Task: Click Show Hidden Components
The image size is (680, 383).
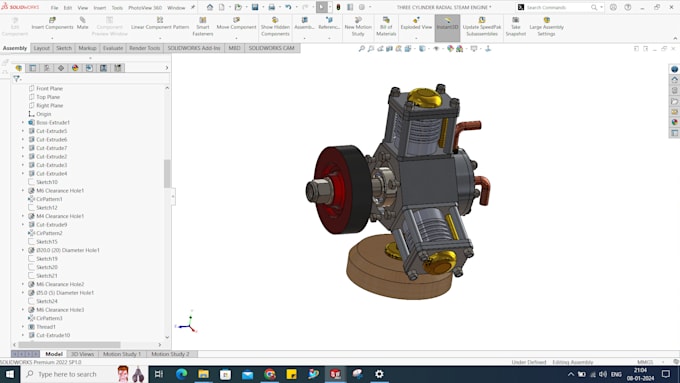Action: tap(275, 26)
